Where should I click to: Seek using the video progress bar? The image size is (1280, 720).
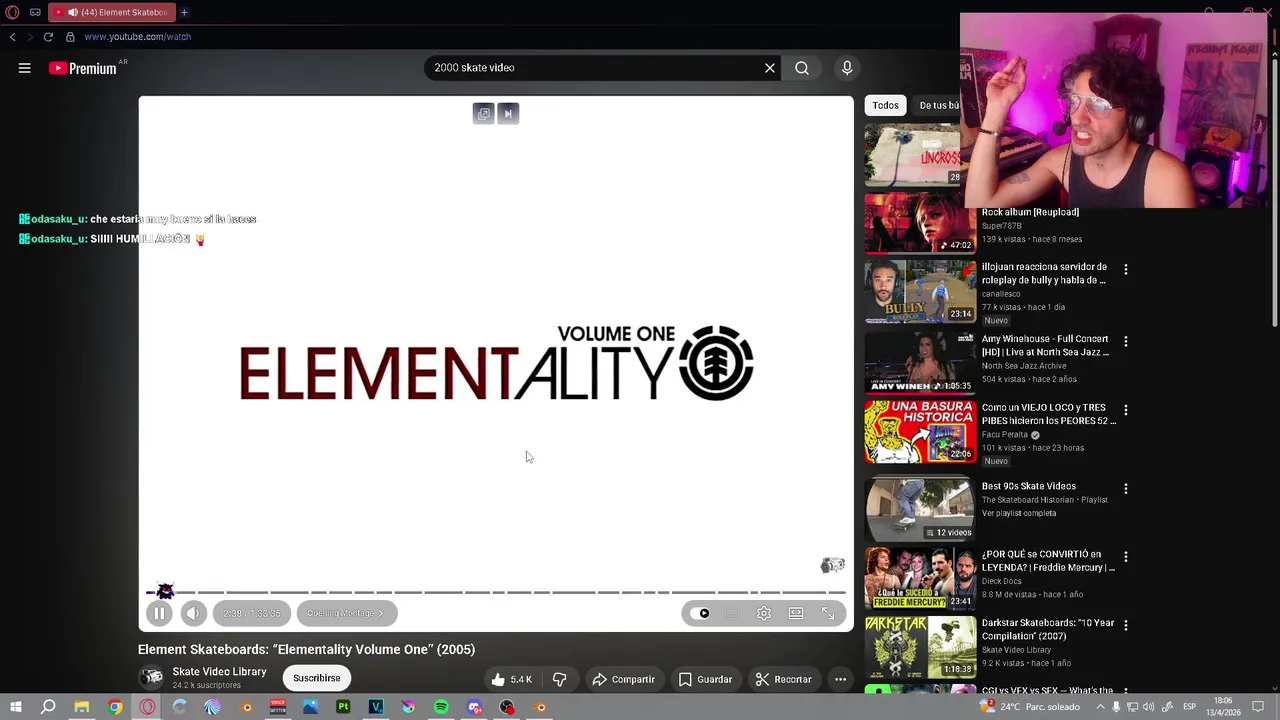coord(497,592)
